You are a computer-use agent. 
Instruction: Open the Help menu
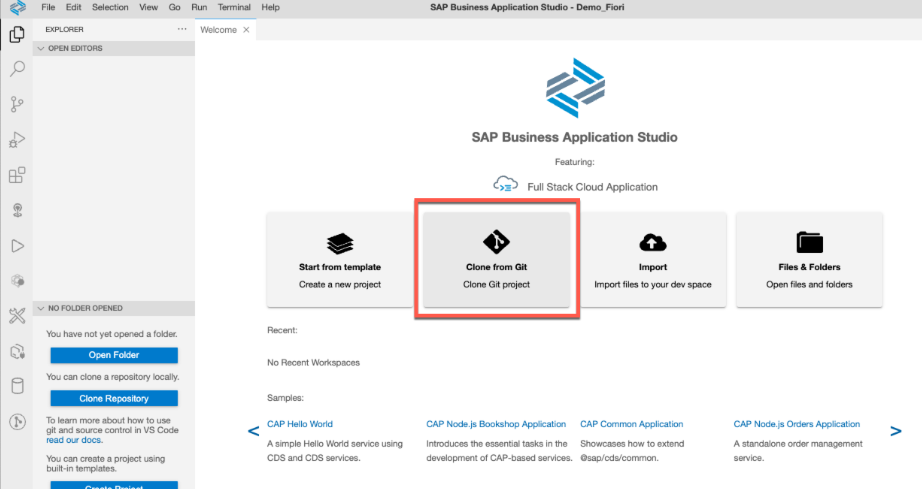tap(270, 7)
